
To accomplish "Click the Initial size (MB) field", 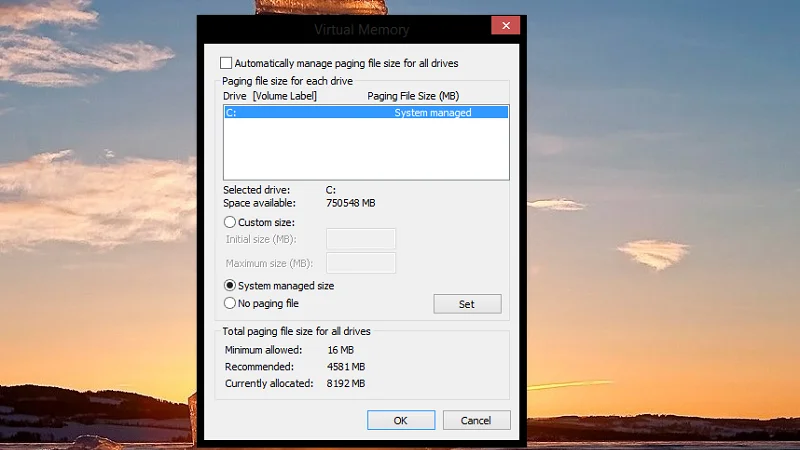I will click(361, 239).
